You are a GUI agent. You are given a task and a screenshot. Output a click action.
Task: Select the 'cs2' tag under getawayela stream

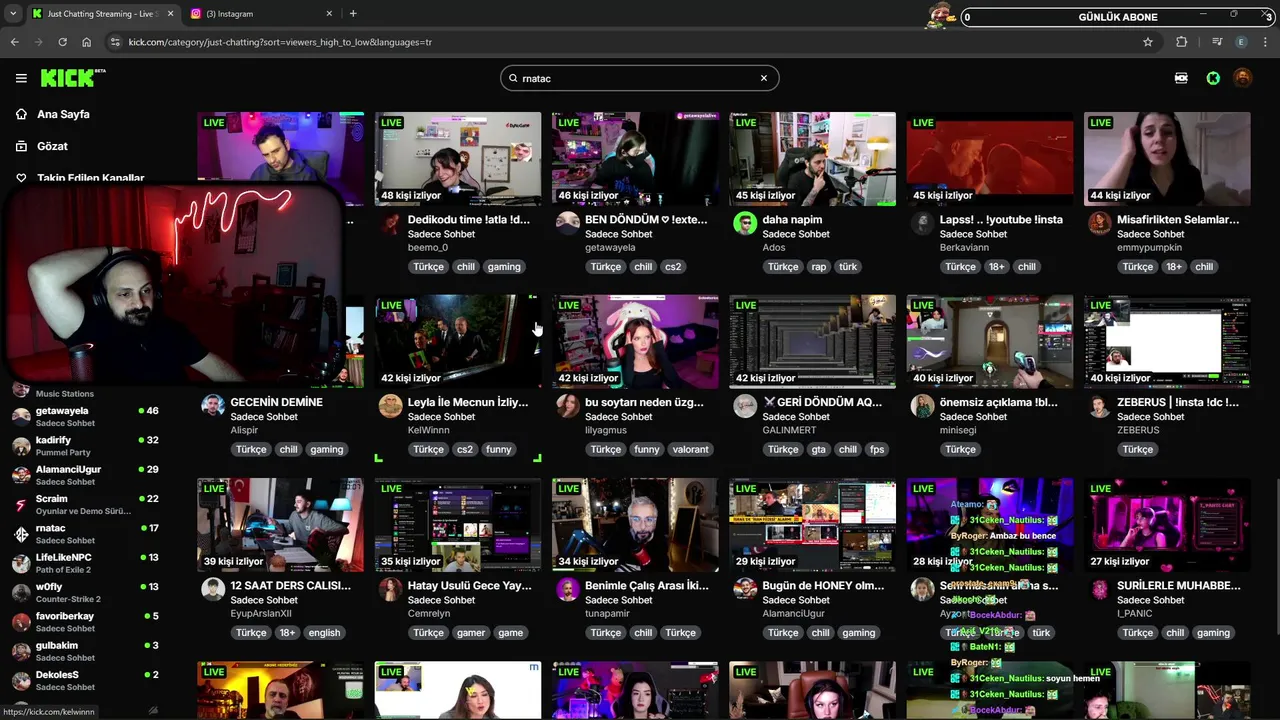[x=673, y=267]
